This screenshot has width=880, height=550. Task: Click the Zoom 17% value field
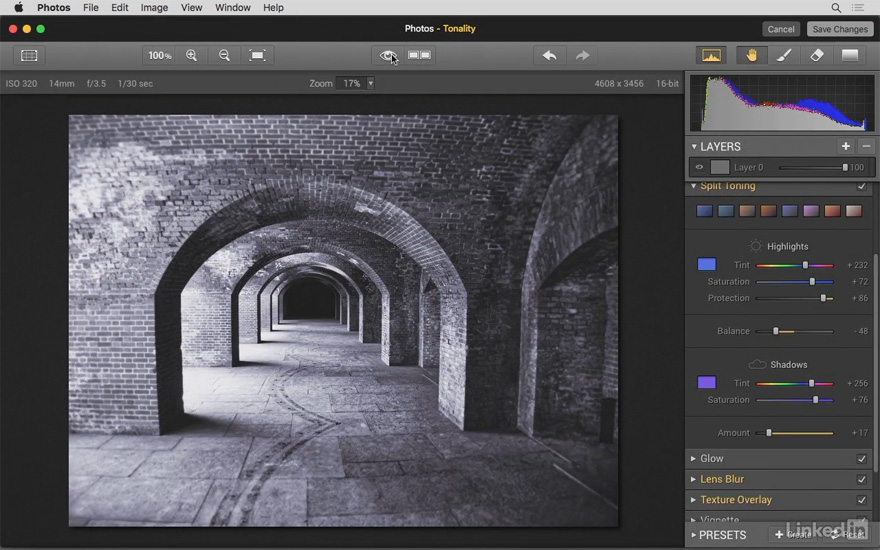[351, 83]
